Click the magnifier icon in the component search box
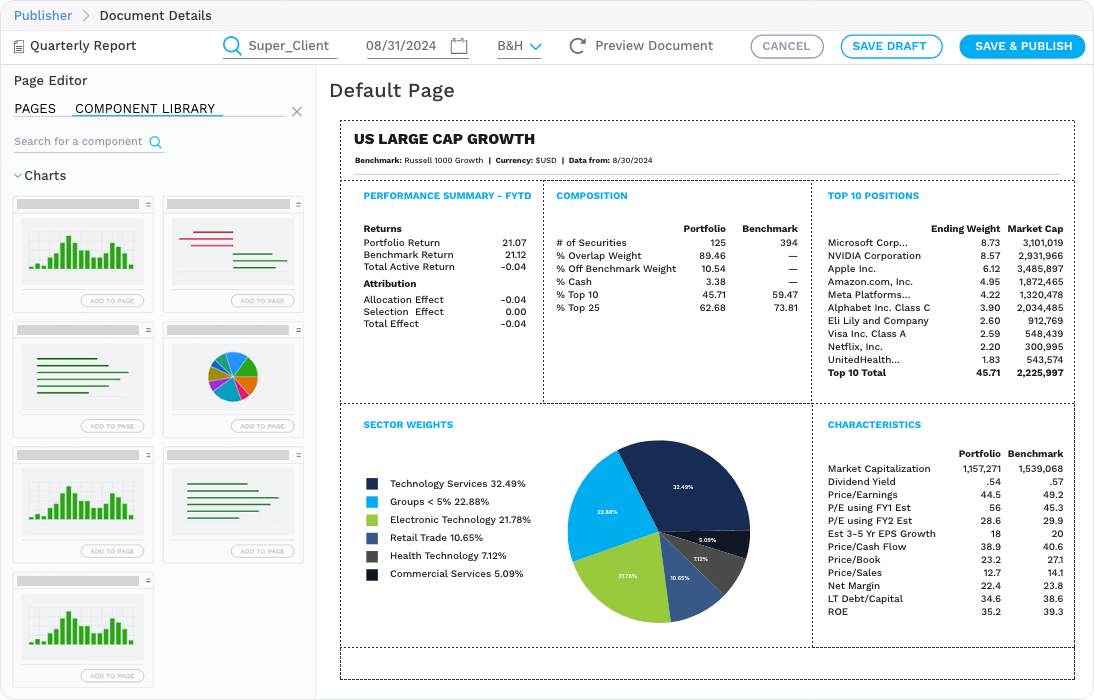1094x700 pixels. coord(157,143)
